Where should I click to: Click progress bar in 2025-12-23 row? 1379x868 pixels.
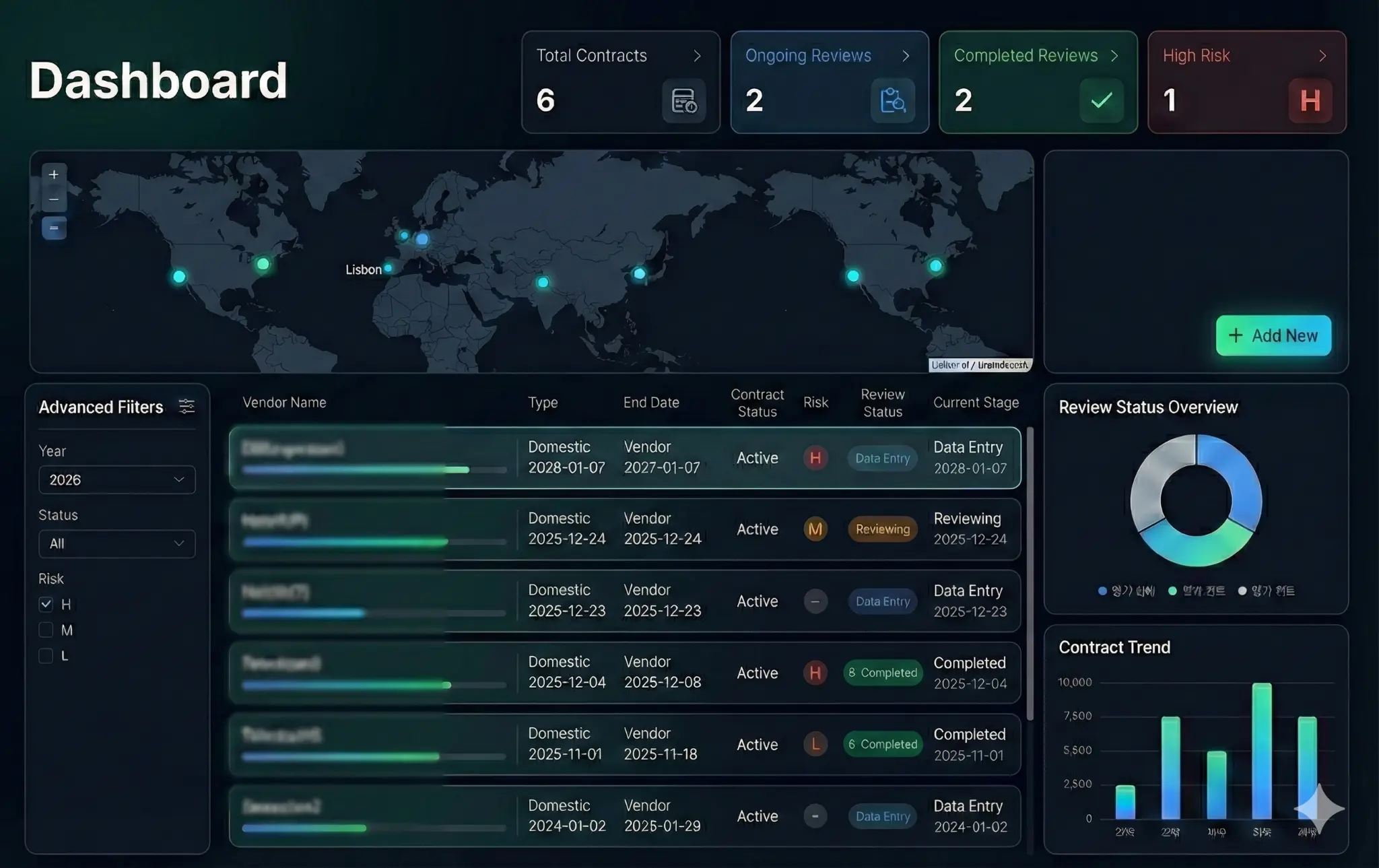(x=374, y=613)
